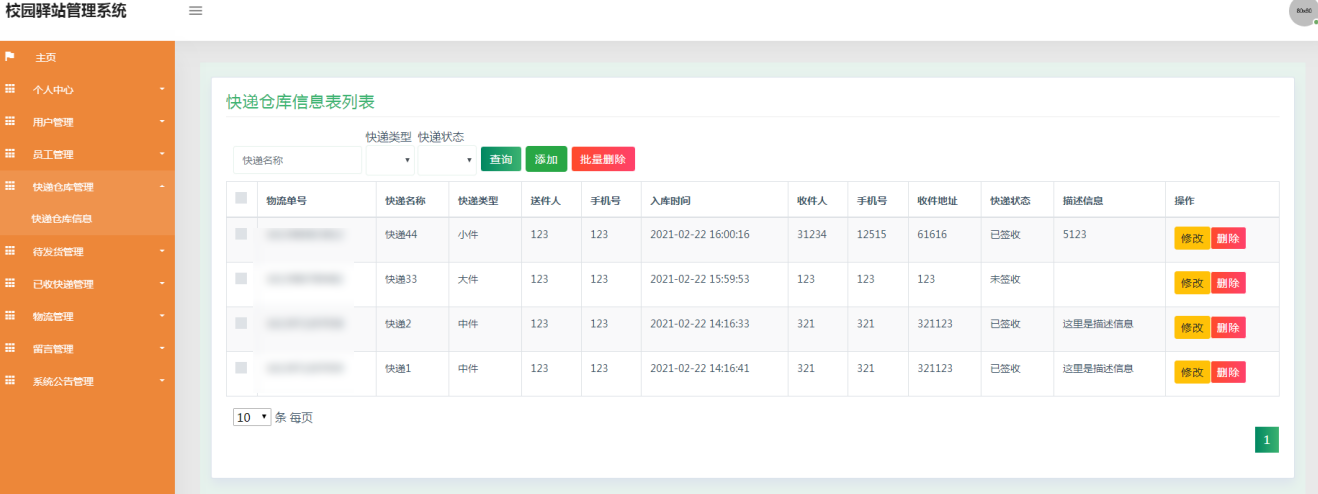
Task: Expand the 待发货管理 menu arrow
Action: [162, 251]
